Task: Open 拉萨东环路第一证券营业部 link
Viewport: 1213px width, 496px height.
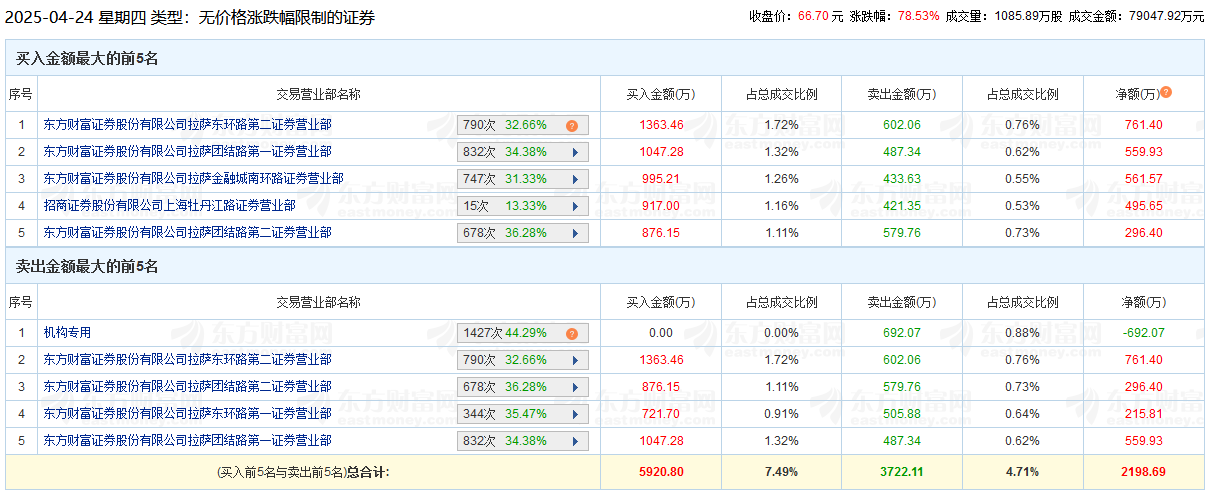Action: coord(187,413)
